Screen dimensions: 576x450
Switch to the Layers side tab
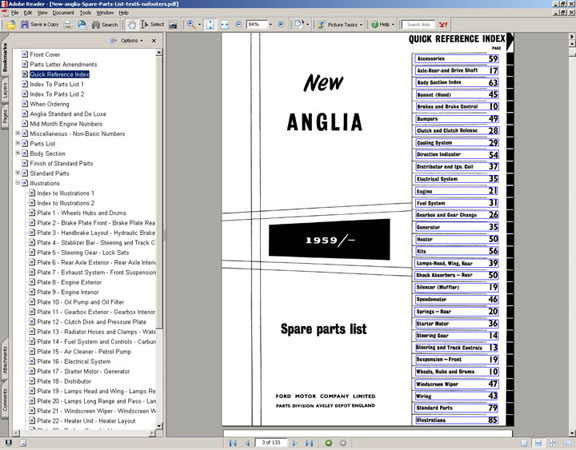click(x=5, y=90)
